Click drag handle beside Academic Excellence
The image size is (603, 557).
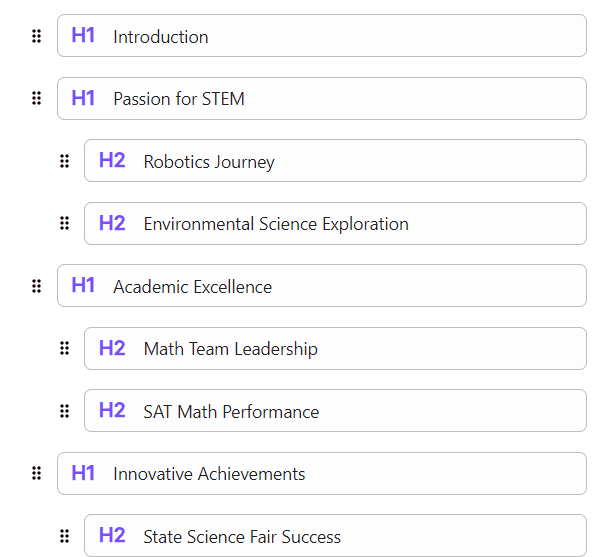pos(36,286)
